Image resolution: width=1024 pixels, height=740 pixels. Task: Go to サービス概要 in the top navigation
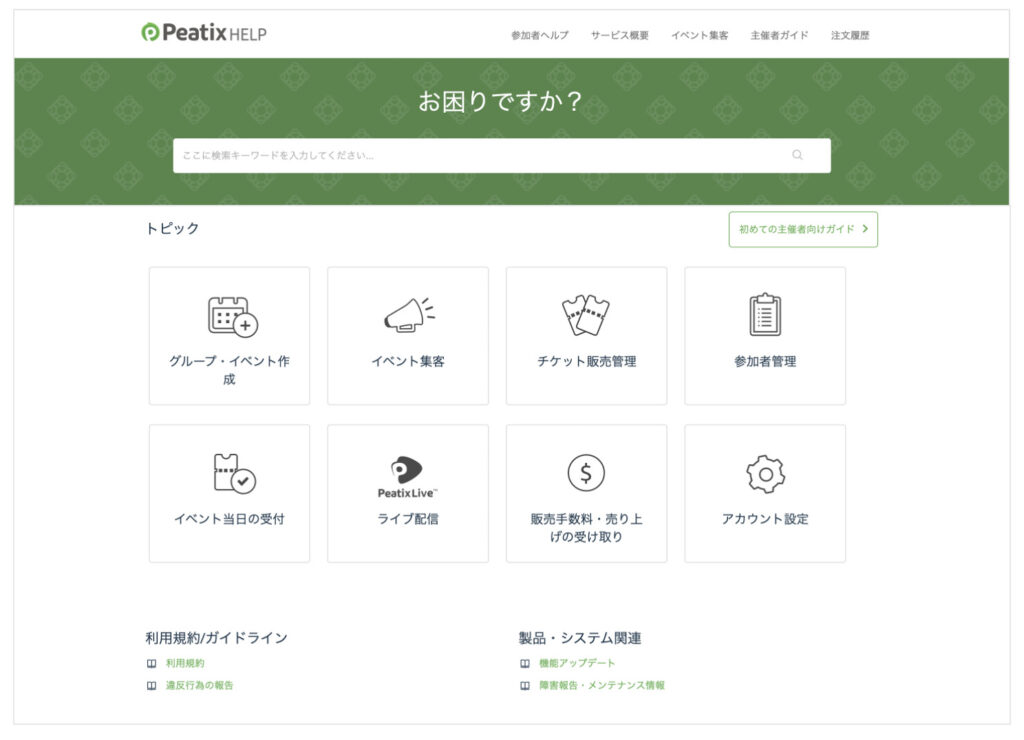pyautogui.click(x=619, y=35)
